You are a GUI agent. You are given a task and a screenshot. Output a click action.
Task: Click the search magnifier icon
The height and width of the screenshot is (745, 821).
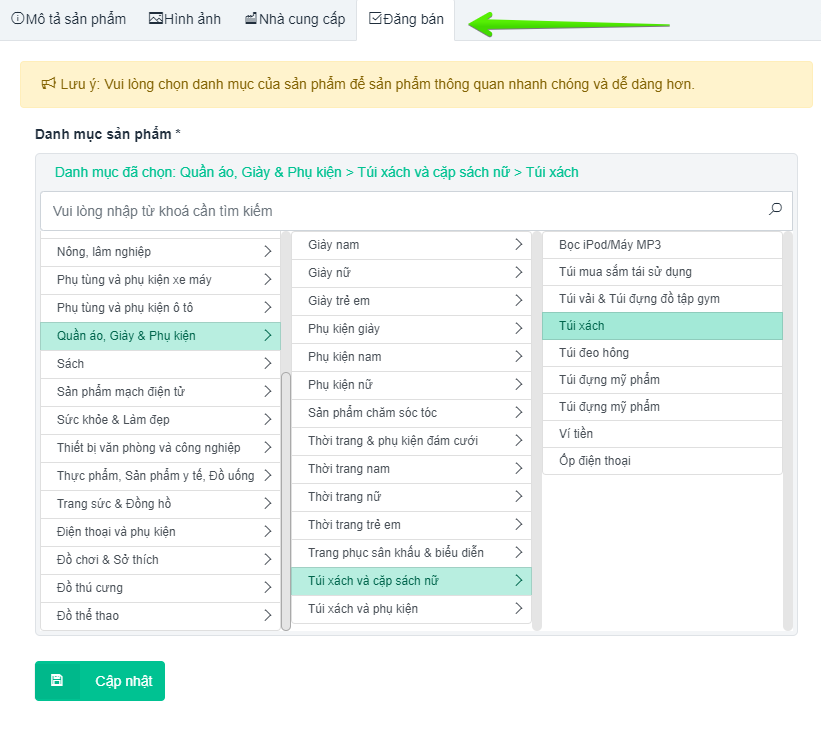click(775, 210)
